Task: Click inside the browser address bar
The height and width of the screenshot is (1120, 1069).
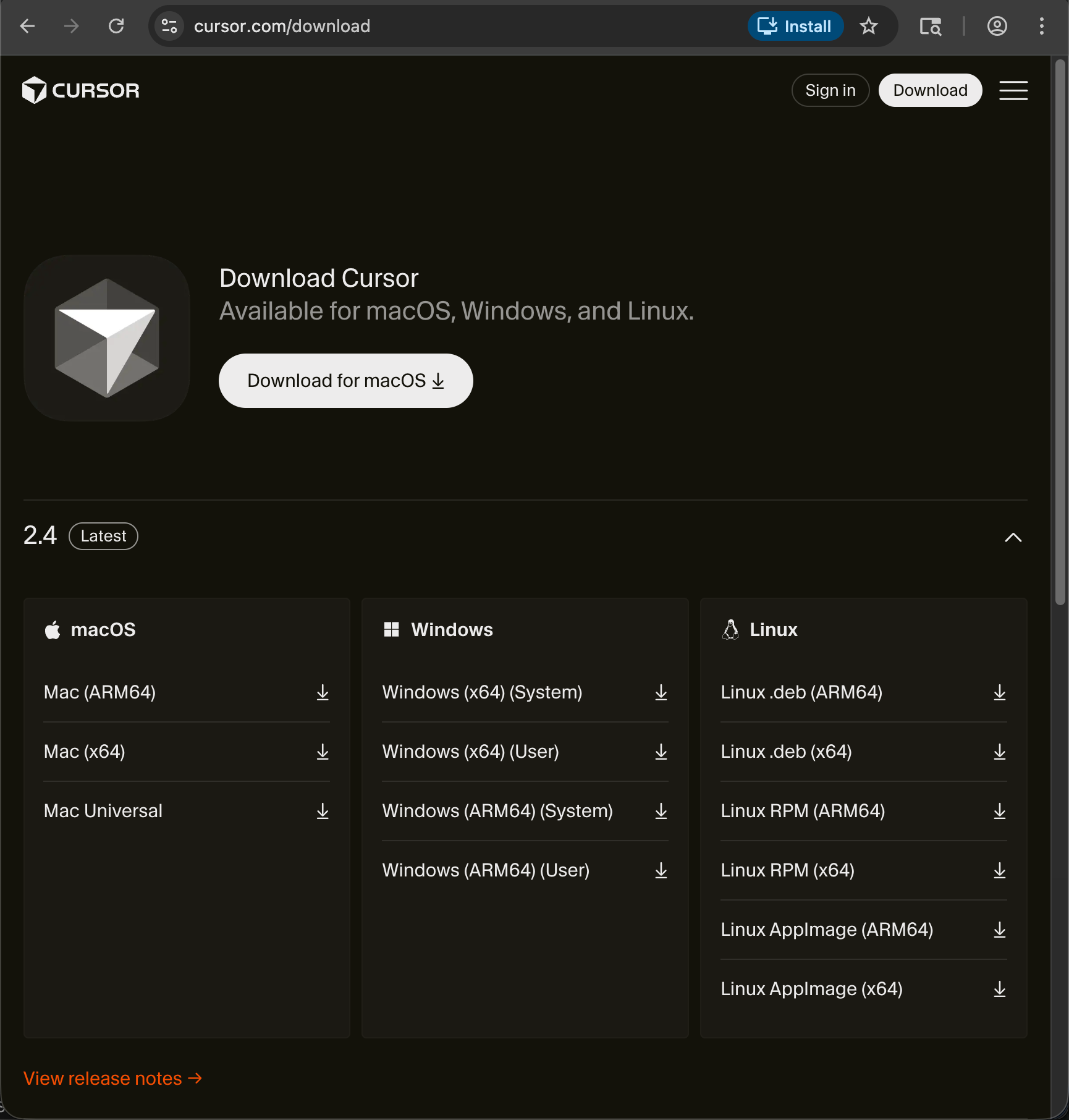Action: 433,26
